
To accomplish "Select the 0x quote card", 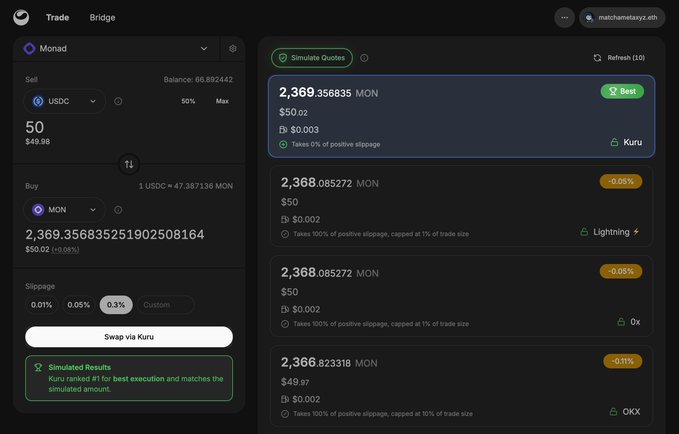I will tap(461, 296).
